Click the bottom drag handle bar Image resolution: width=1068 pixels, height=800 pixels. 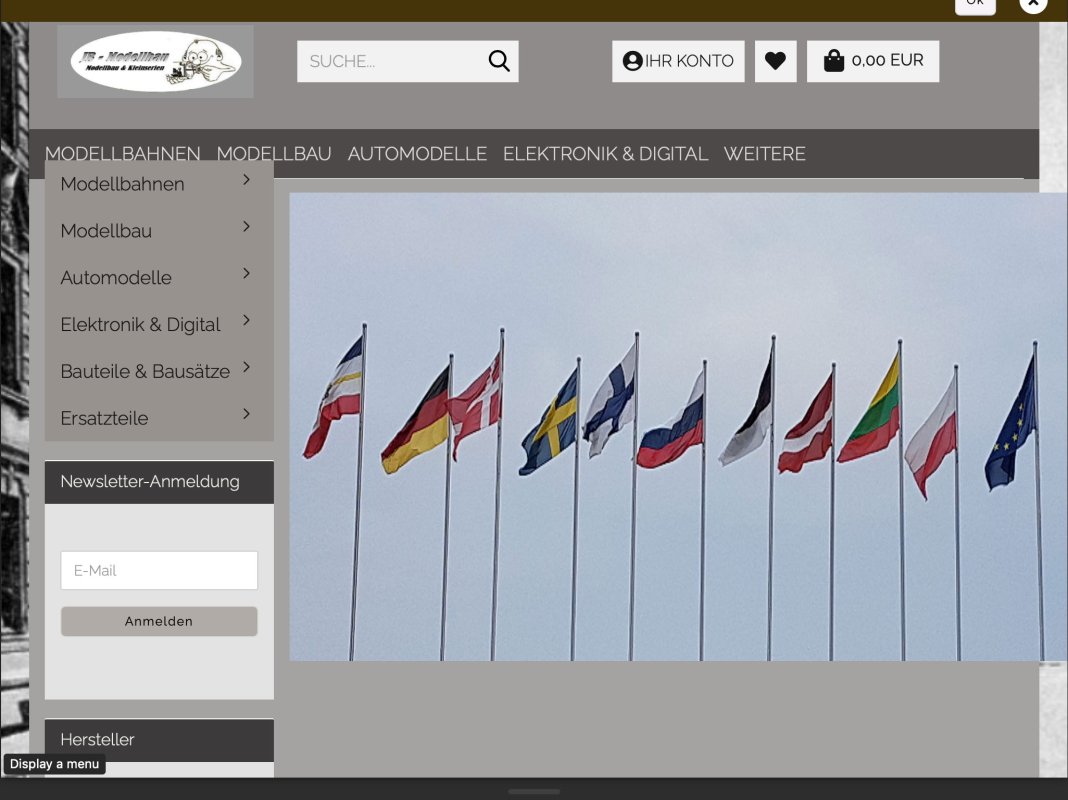point(534,791)
